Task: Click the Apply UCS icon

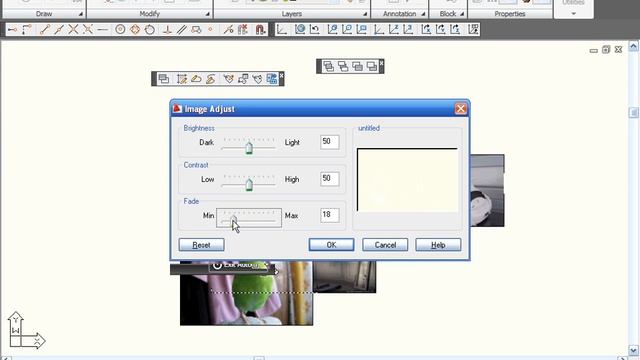Action: tap(473, 29)
